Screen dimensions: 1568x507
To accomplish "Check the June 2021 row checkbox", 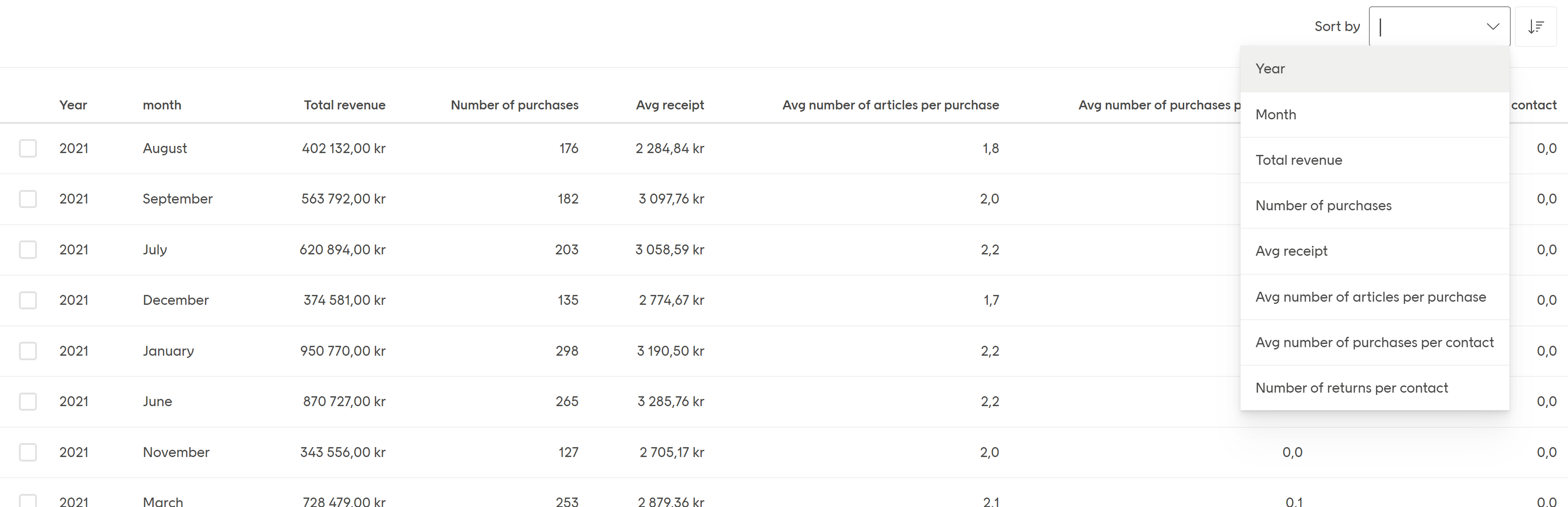I will coord(27,401).
